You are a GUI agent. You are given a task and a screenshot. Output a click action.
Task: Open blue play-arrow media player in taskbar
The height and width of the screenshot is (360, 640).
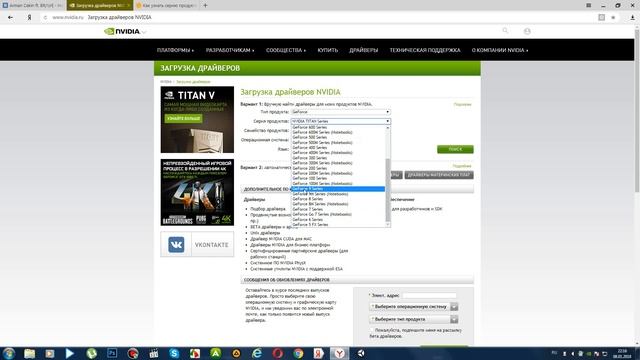click(x=70, y=353)
